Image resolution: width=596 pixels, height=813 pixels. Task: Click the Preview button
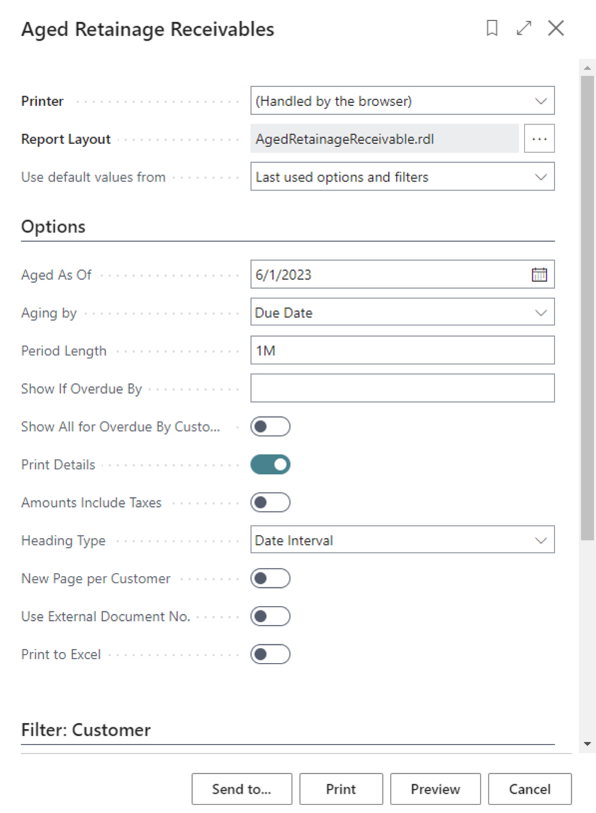pyautogui.click(x=435, y=789)
